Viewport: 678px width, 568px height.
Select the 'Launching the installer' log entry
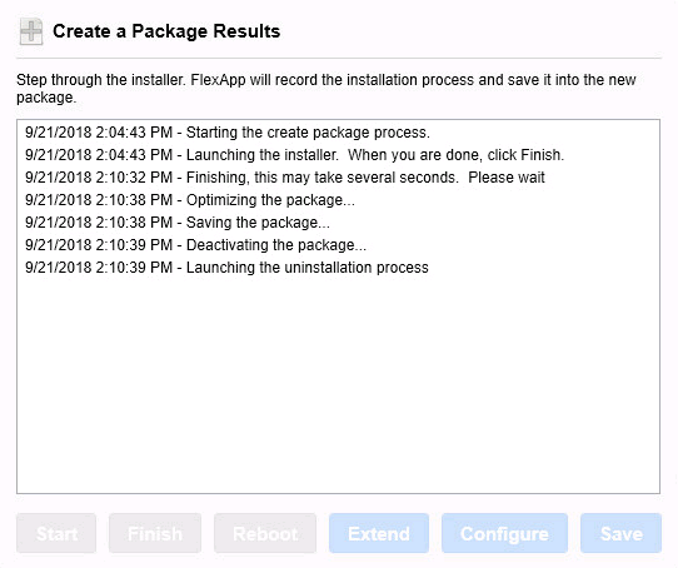click(x=294, y=155)
